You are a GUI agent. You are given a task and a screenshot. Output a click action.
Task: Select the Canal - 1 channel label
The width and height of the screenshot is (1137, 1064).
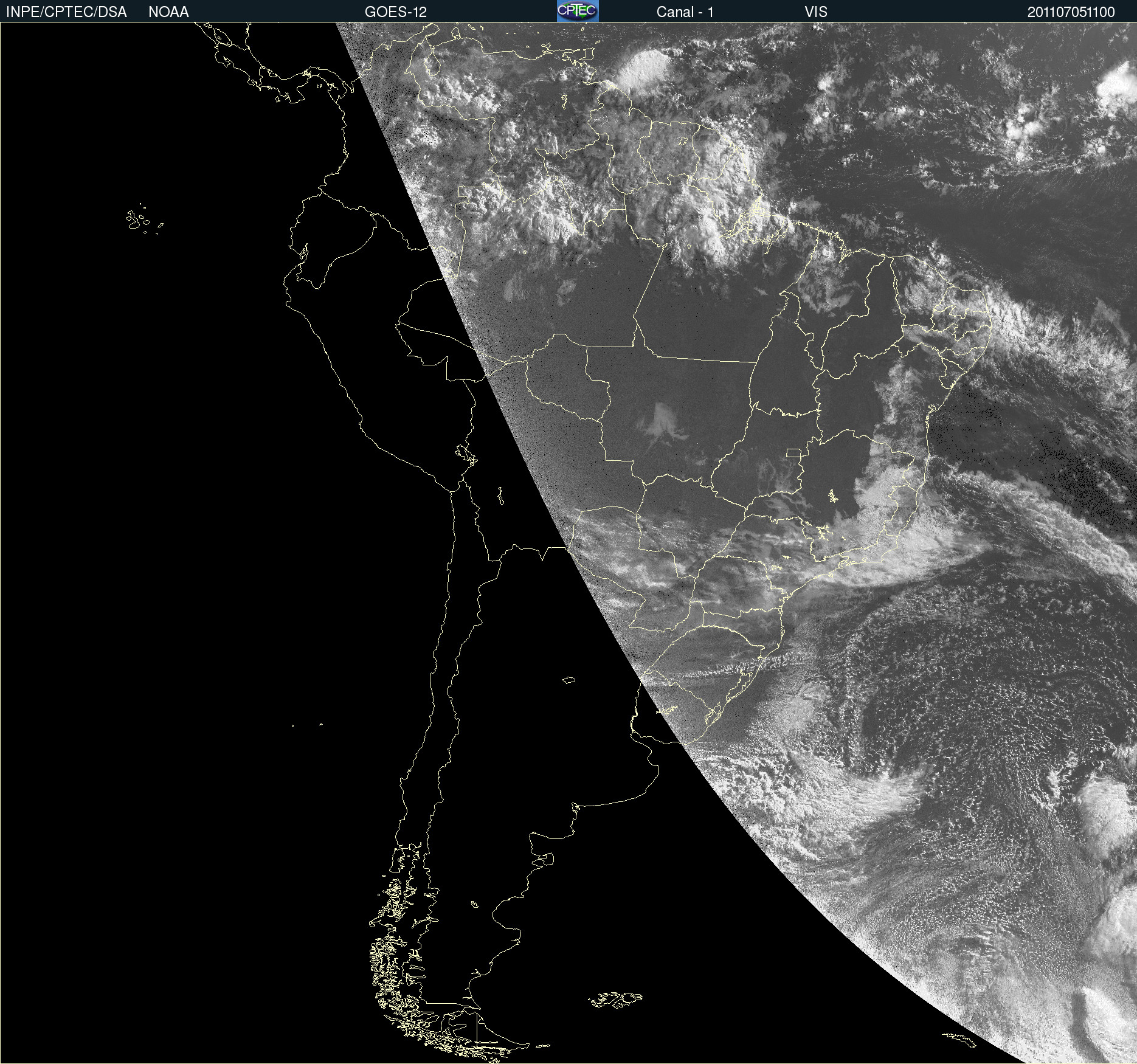[x=685, y=12]
